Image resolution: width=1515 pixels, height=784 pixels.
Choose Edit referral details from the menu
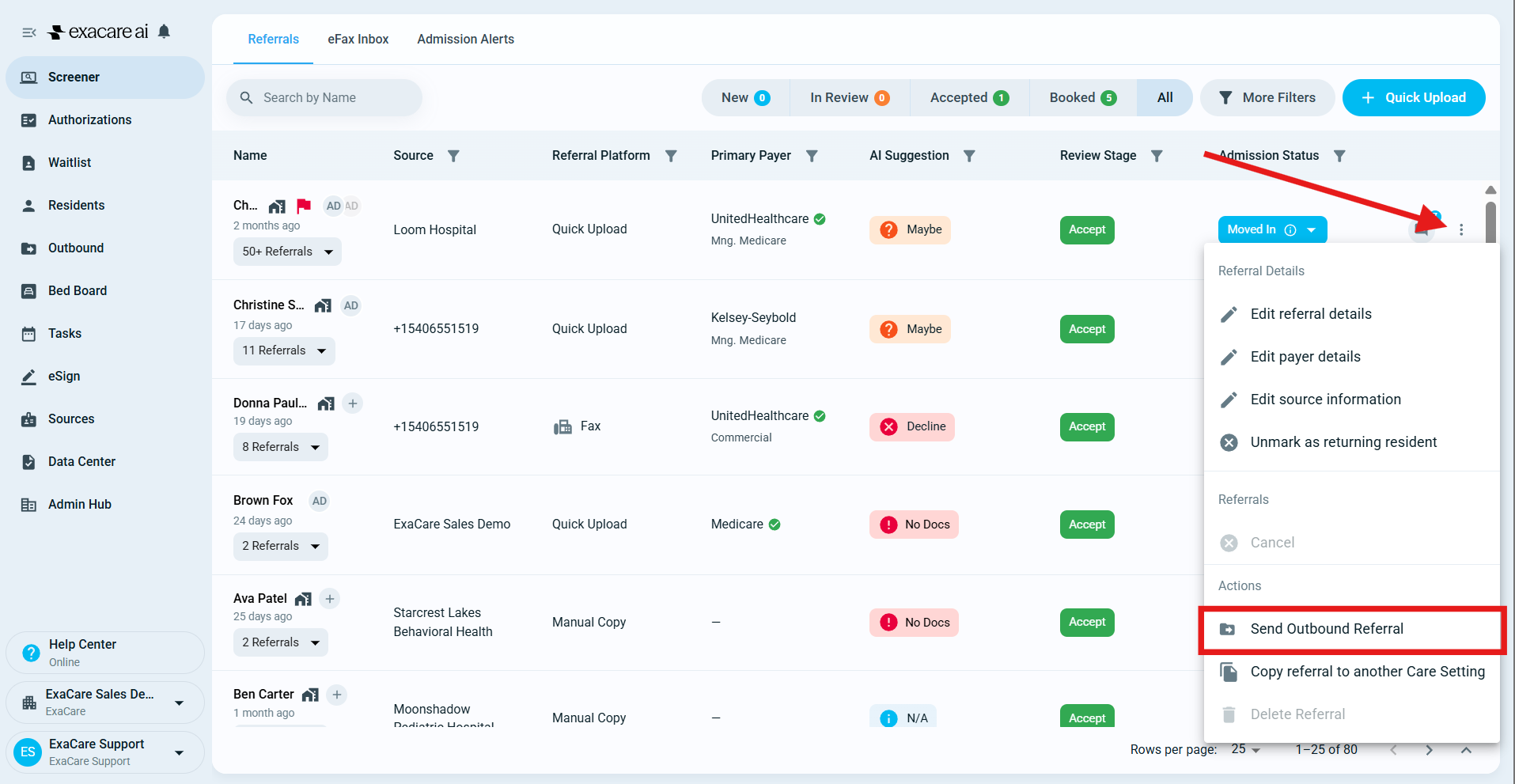(x=1352, y=314)
